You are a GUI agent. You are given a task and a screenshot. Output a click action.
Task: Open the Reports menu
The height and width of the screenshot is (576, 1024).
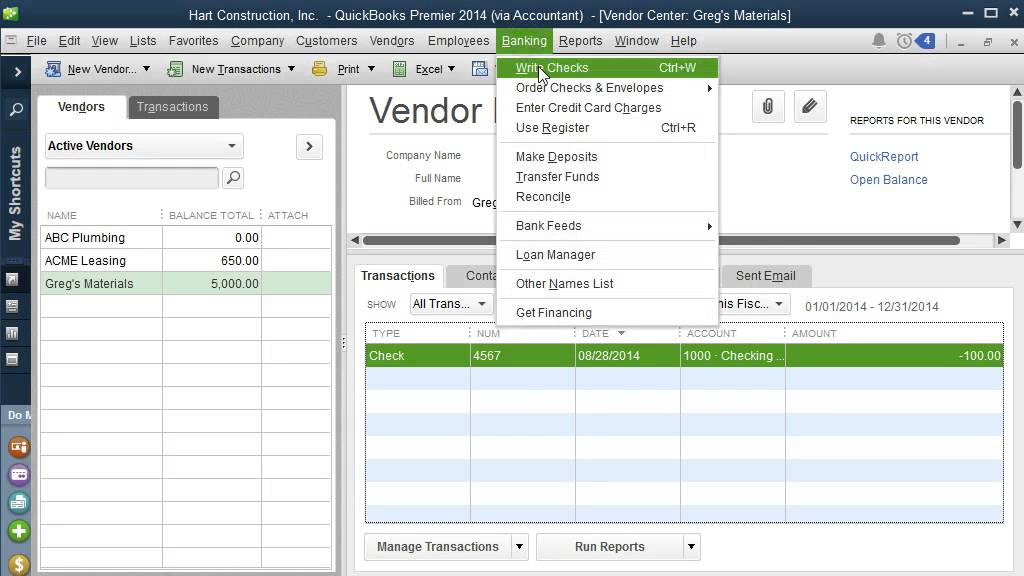(581, 41)
